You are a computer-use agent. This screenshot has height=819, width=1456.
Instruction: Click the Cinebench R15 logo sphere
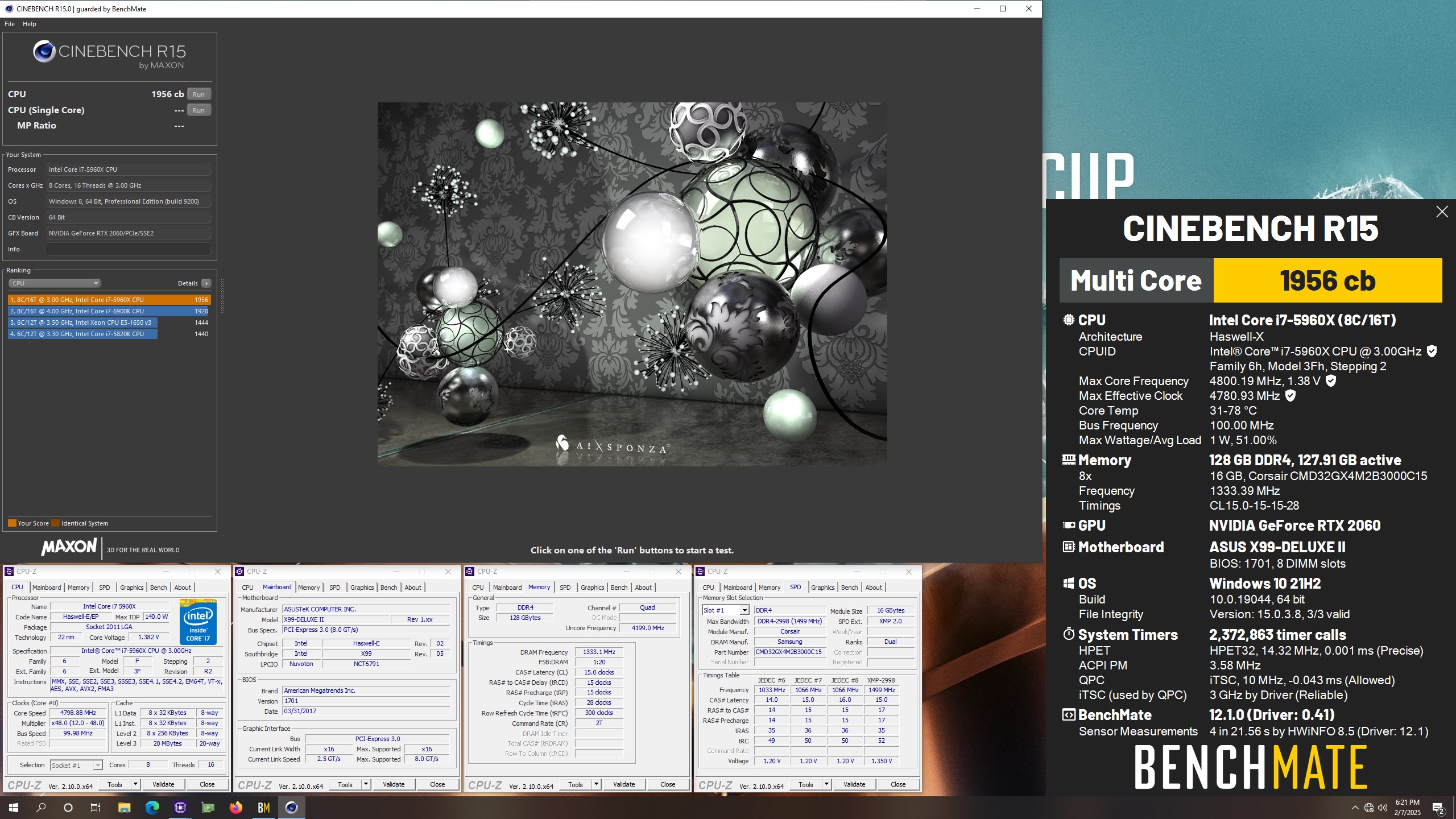(44, 52)
